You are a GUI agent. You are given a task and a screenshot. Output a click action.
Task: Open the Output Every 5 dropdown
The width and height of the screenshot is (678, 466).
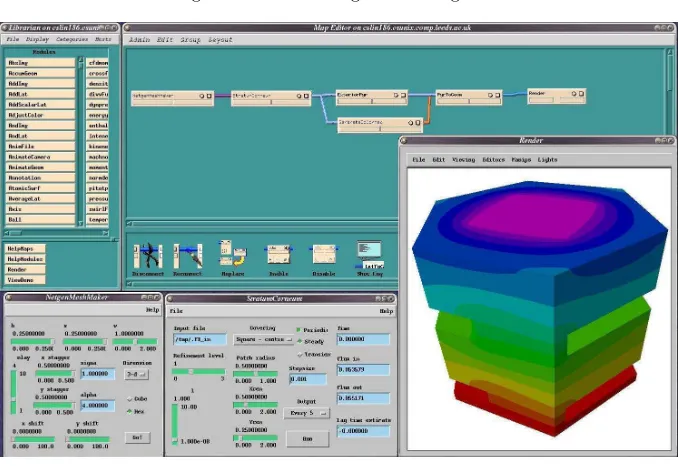point(307,413)
